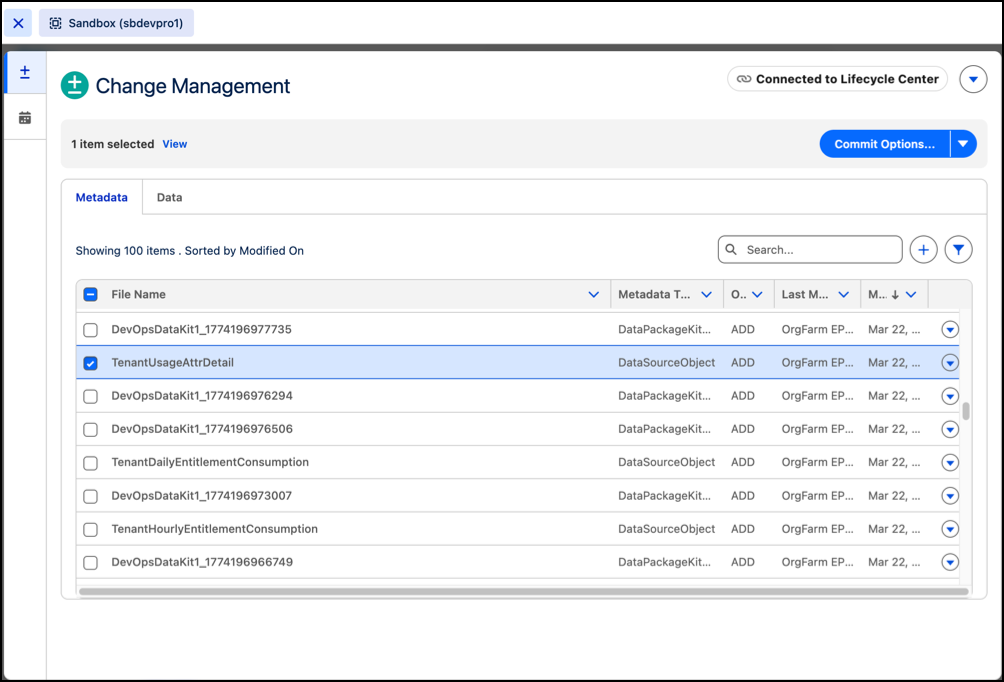Click the DevOpsDataKit1_1774196973007 file name
The width and height of the screenshot is (1004, 682).
201,496
